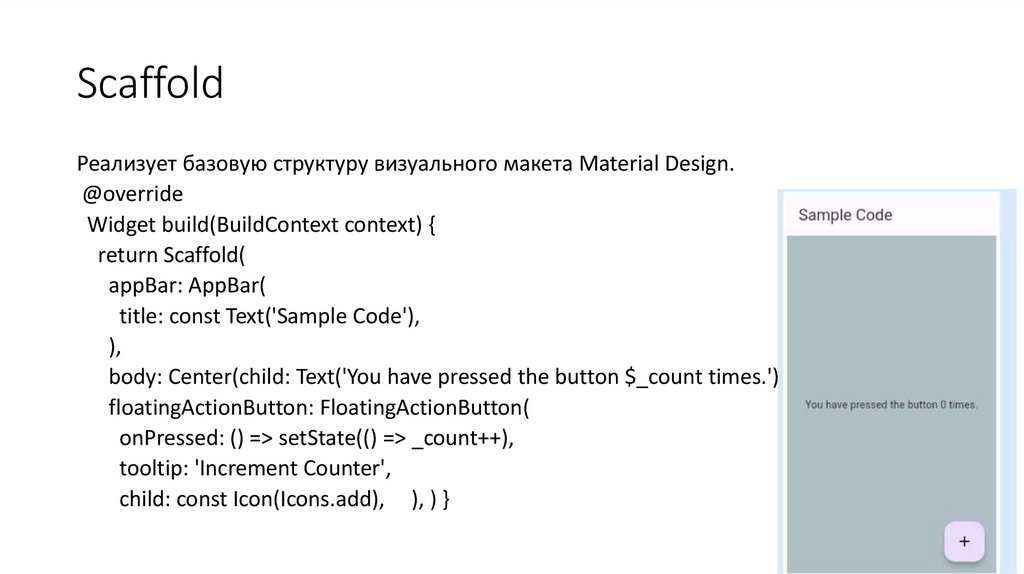Click the "tooltip: 'Increment Counter'" code line

[x=254, y=468]
